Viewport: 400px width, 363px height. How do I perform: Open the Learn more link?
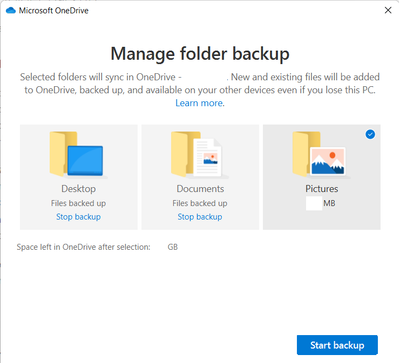[x=200, y=103]
